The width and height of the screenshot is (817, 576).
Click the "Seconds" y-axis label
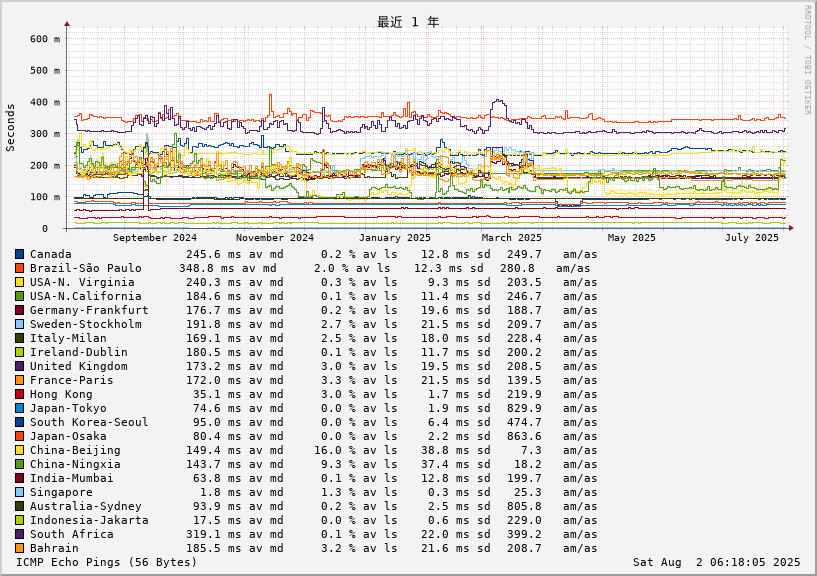click(x=10, y=128)
